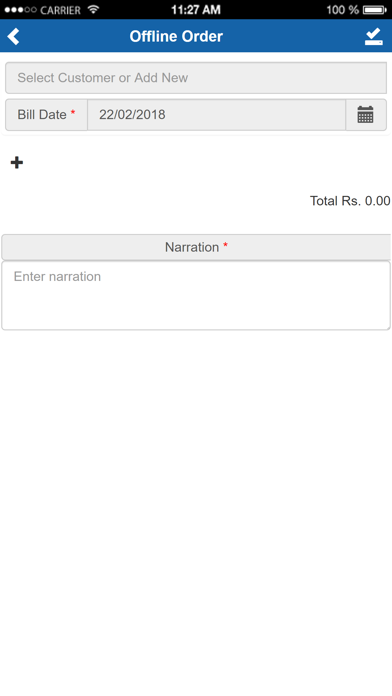The height and width of the screenshot is (696, 392).
Task: Open Select Customer or Add New field
Action: pyautogui.click(x=196, y=78)
